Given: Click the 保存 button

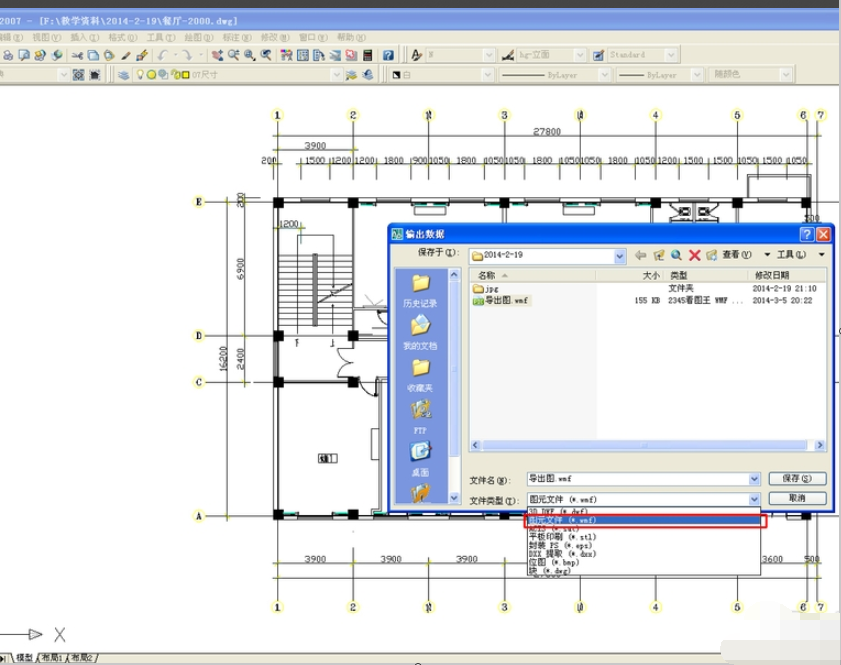Looking at the screenshot, I should pos(797,478).
